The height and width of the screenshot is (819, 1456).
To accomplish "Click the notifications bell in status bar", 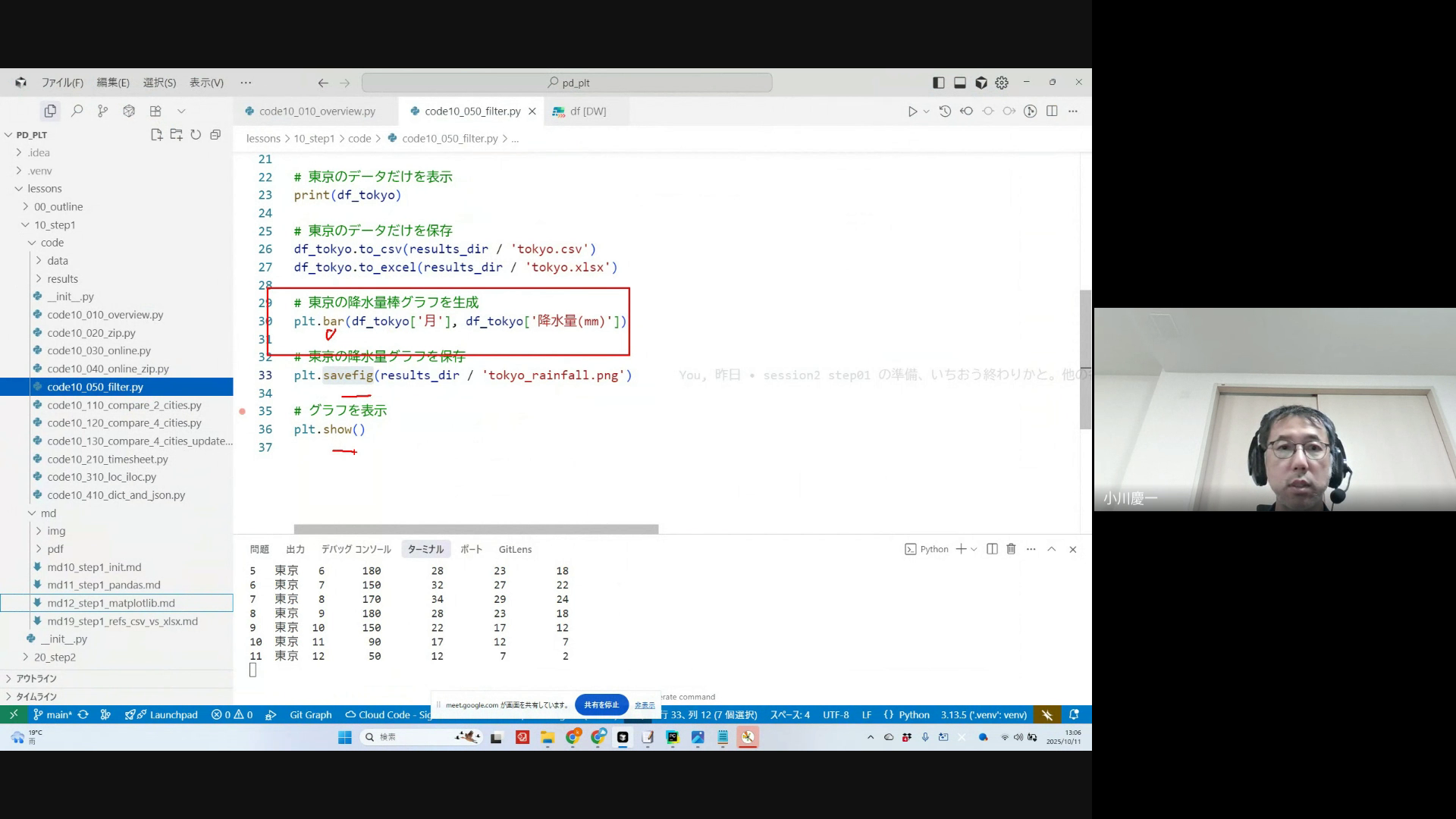I will pos(1074,714).
